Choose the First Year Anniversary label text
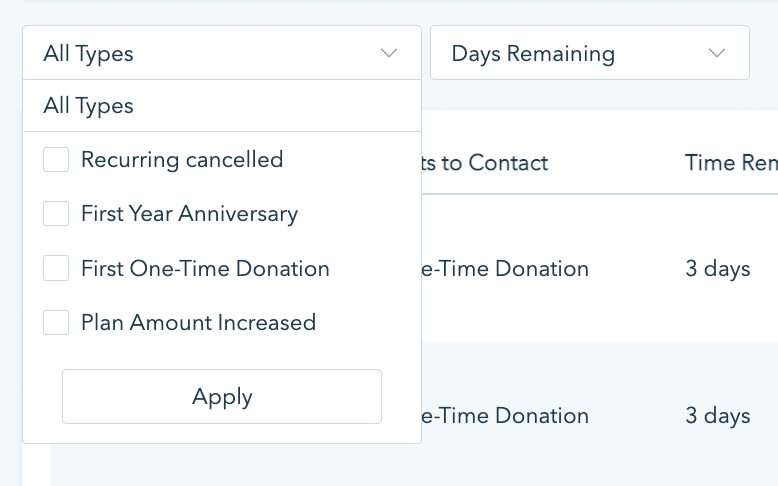This screenshot has height=486, width=778. click(189, 214)
